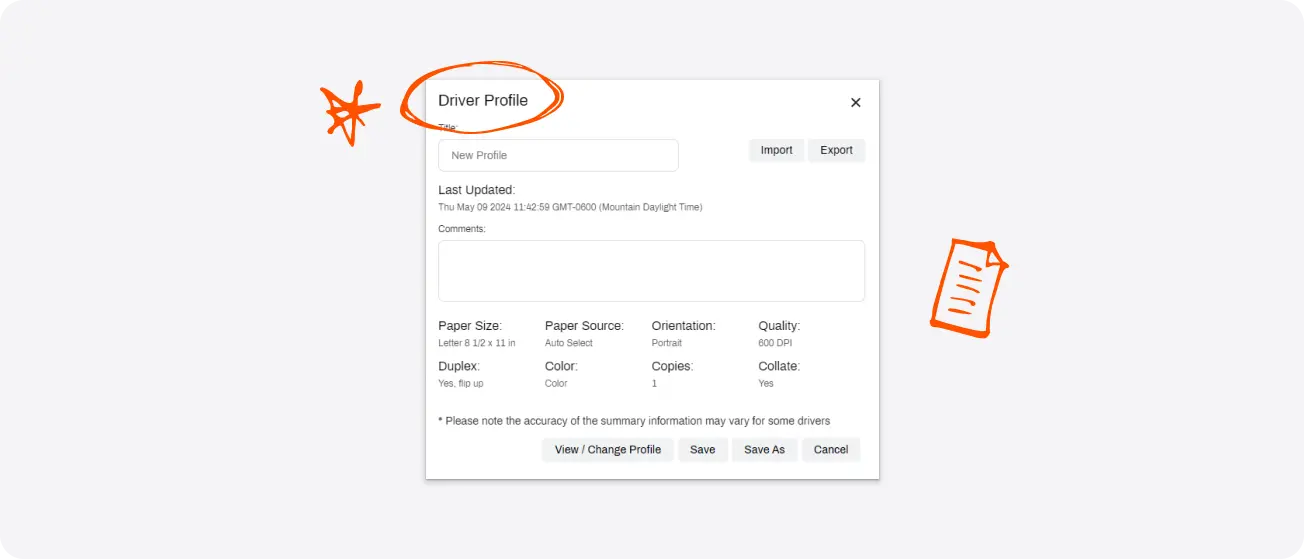Click the Import button
Image resolution: width=1304 pixels, height=559 pixels.
[776, 150]
